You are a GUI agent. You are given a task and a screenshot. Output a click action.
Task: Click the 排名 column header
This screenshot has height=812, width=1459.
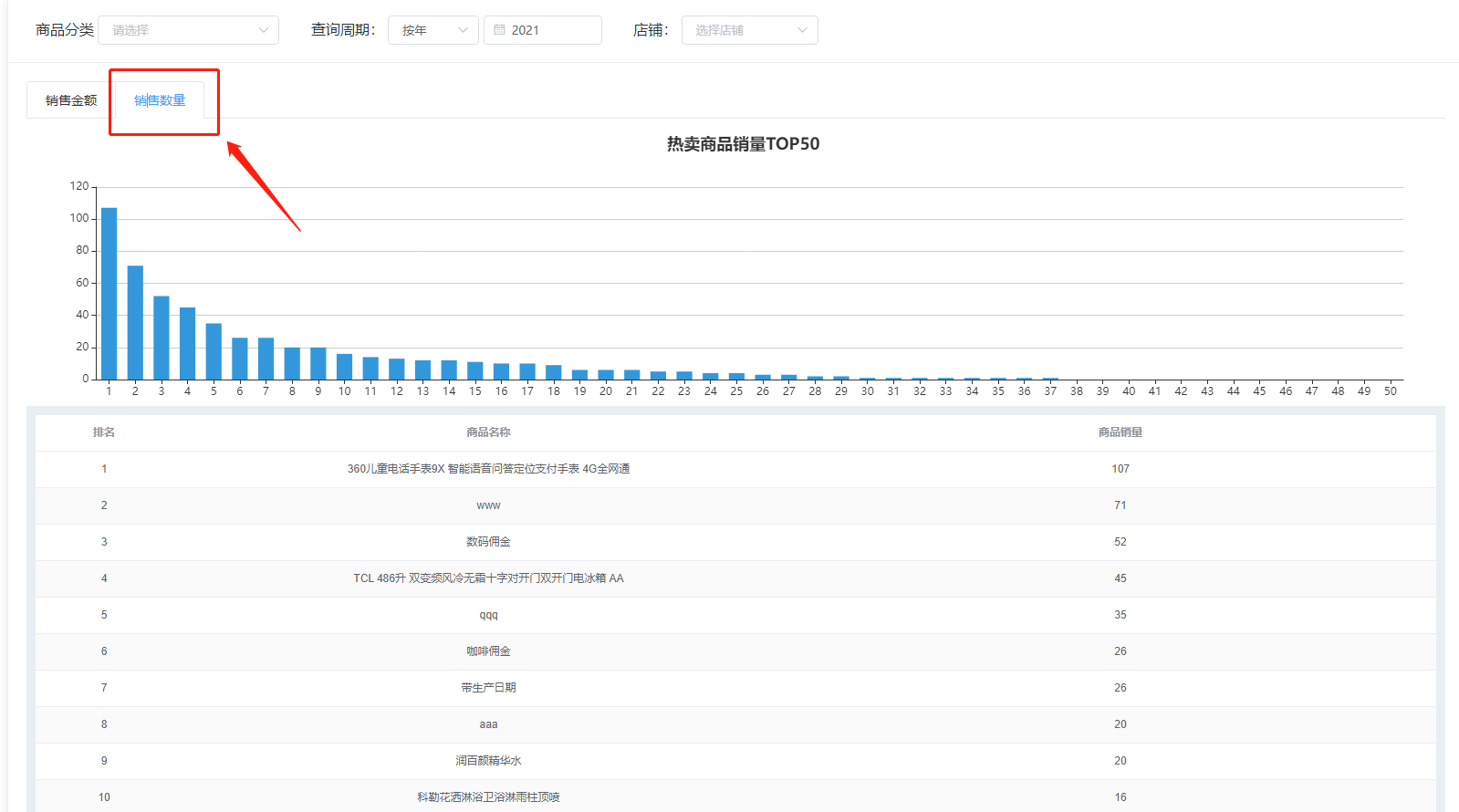pos(104,432)
